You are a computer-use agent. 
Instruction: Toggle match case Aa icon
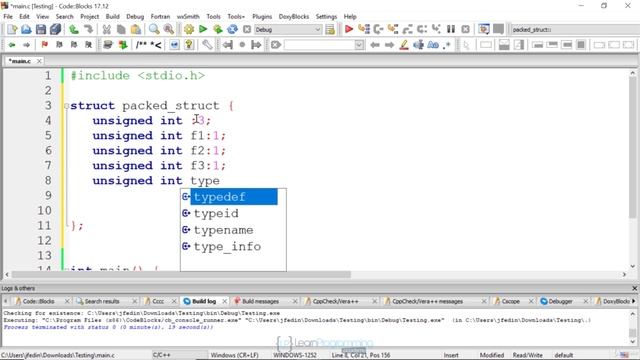pyautogui.click(x=433, y=45)
